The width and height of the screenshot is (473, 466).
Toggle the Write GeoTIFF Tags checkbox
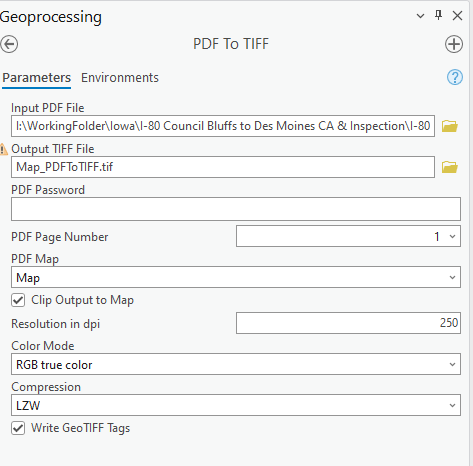(18, 428)
